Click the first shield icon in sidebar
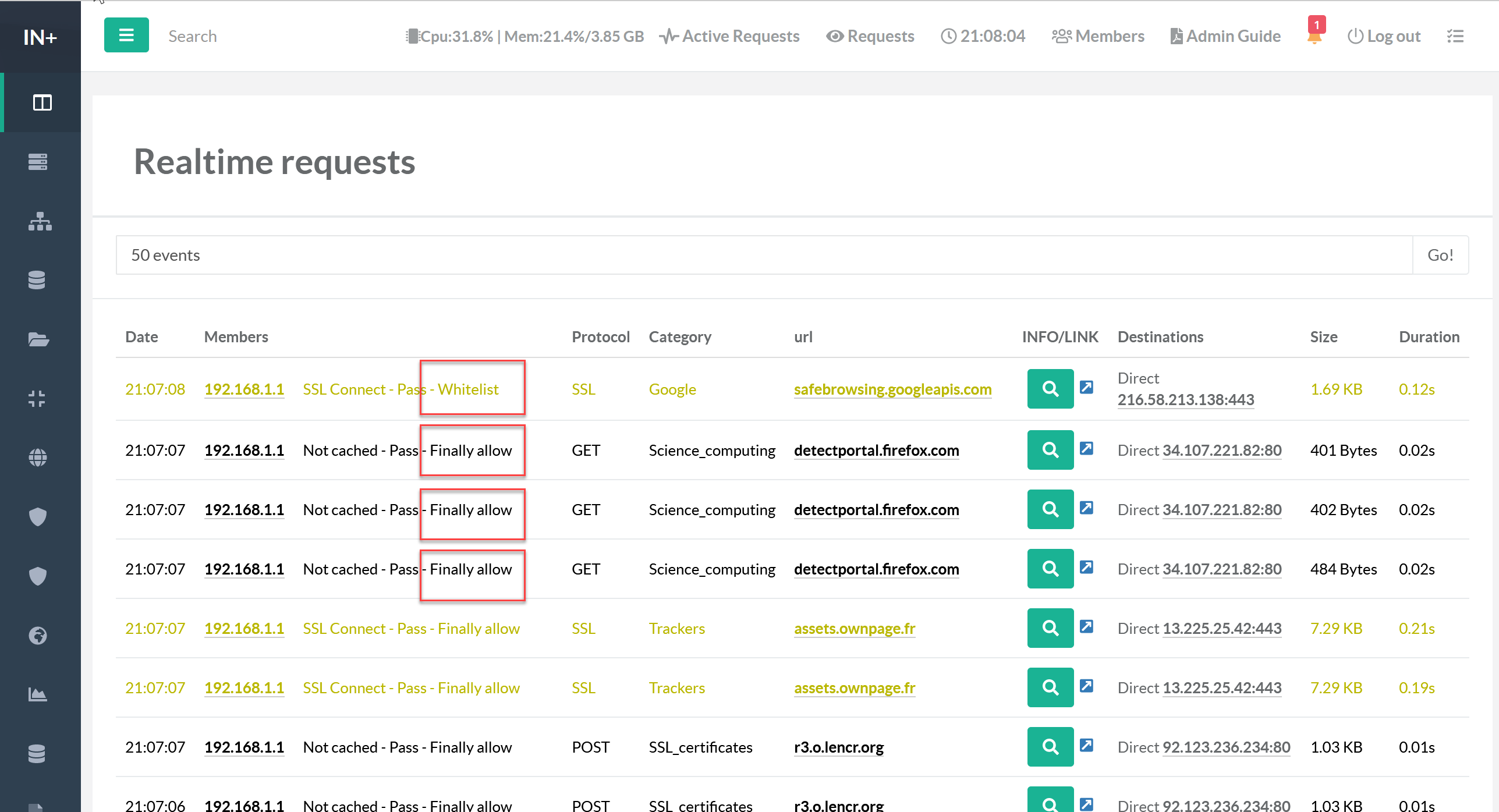This screenshot has width=1499, height=812. tap(38, 516)
